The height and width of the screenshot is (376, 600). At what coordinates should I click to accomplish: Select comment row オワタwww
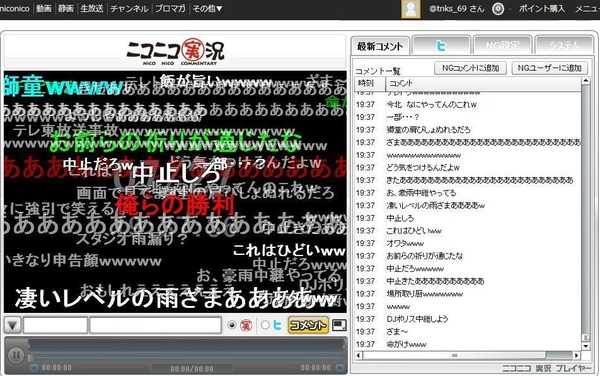click(468, 243)
